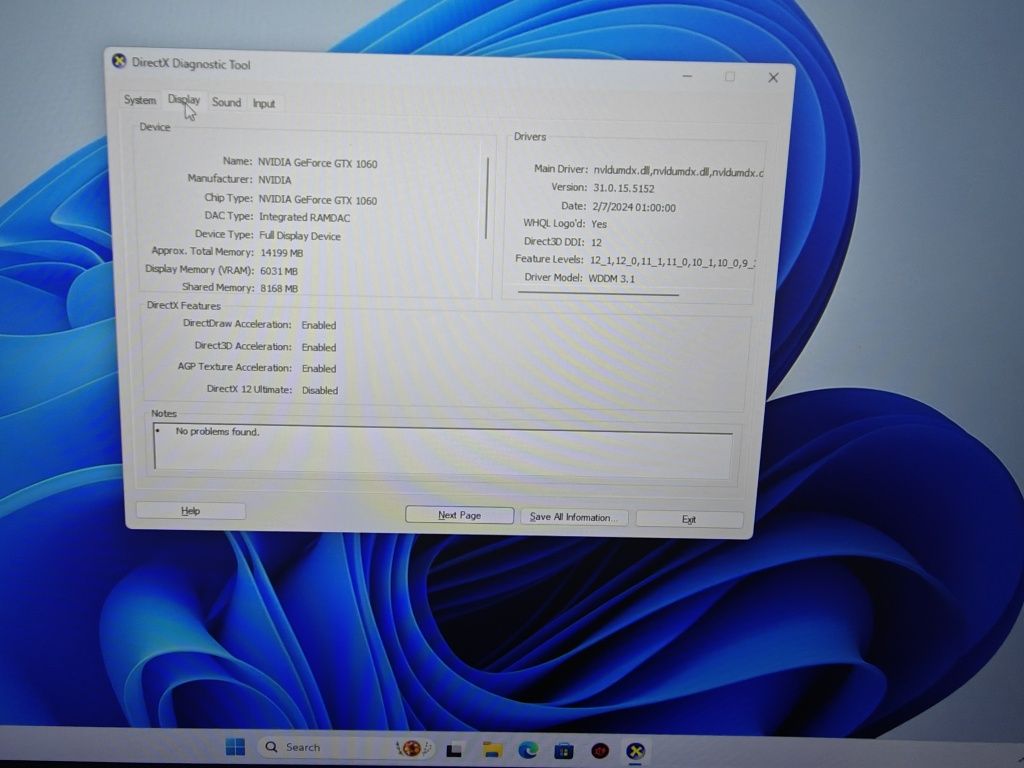Click Save All Information button

point(574,517)
